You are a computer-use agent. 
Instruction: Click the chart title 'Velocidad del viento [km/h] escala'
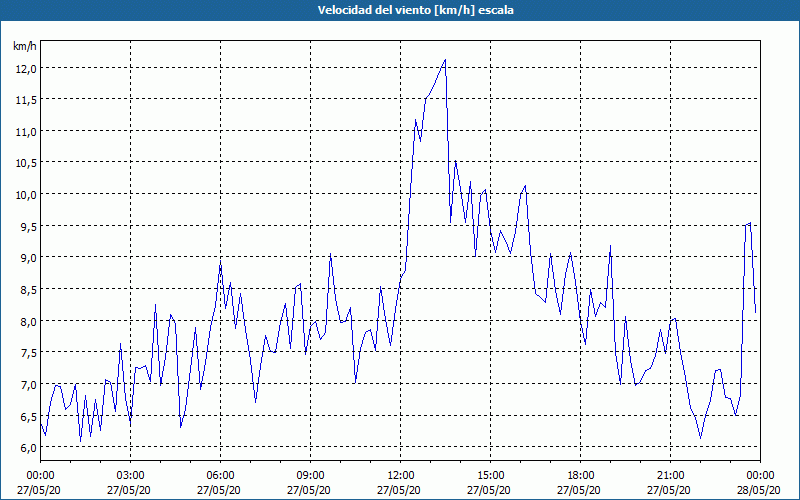click(415, 10)
